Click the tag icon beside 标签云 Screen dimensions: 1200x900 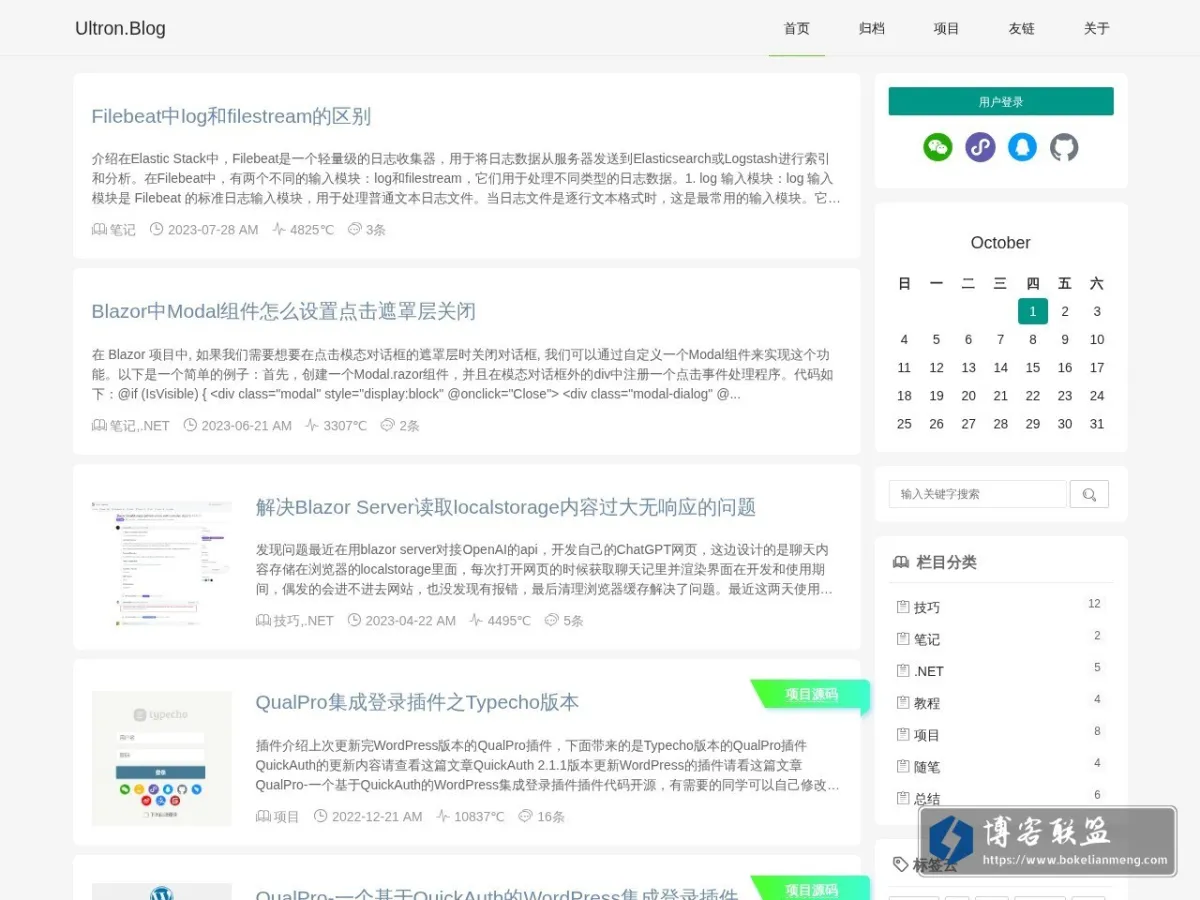pyautogui.click(x=901, y=864)
